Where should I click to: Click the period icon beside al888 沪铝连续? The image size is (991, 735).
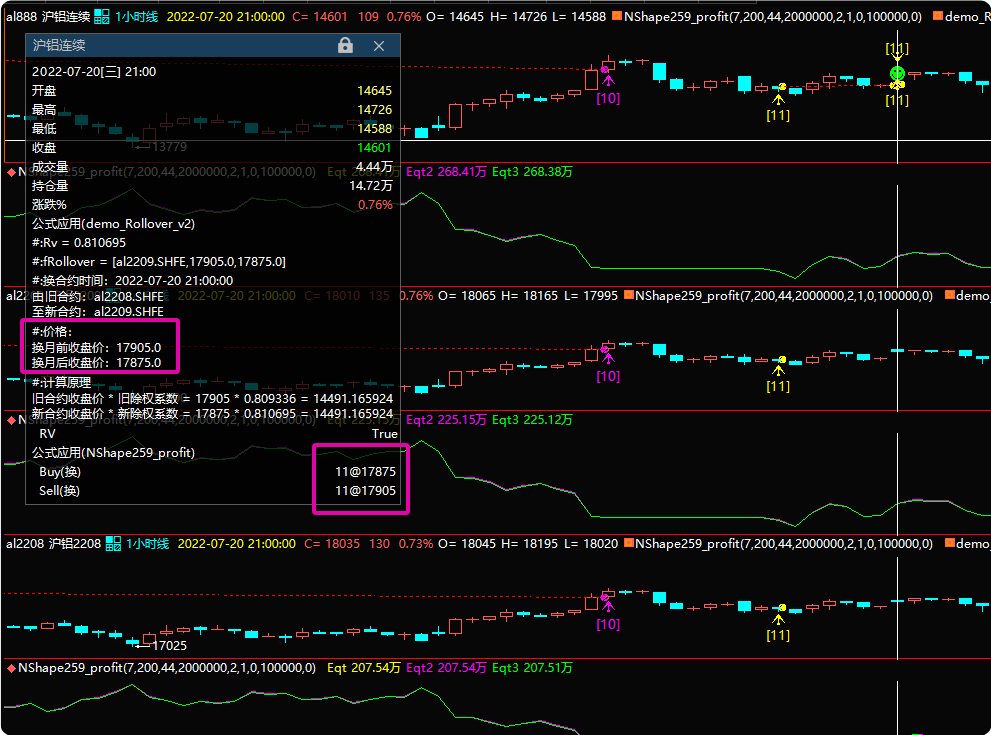coord(102,17)
